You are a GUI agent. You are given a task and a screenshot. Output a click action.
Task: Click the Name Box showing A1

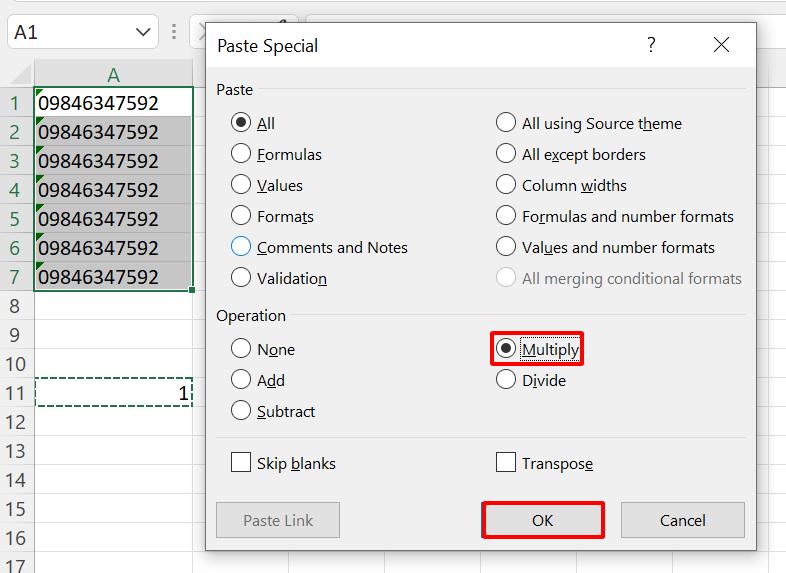pos(70,32)
